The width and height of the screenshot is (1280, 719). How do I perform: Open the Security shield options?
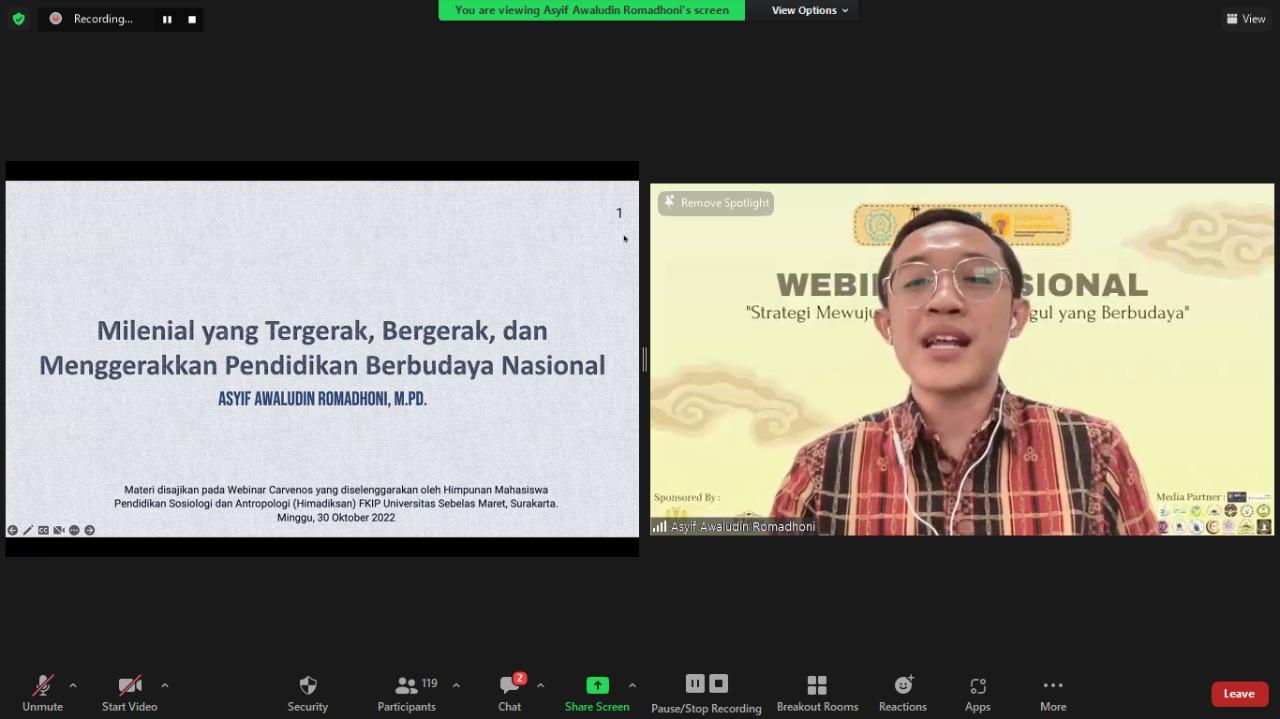click(x=307, y=693)
